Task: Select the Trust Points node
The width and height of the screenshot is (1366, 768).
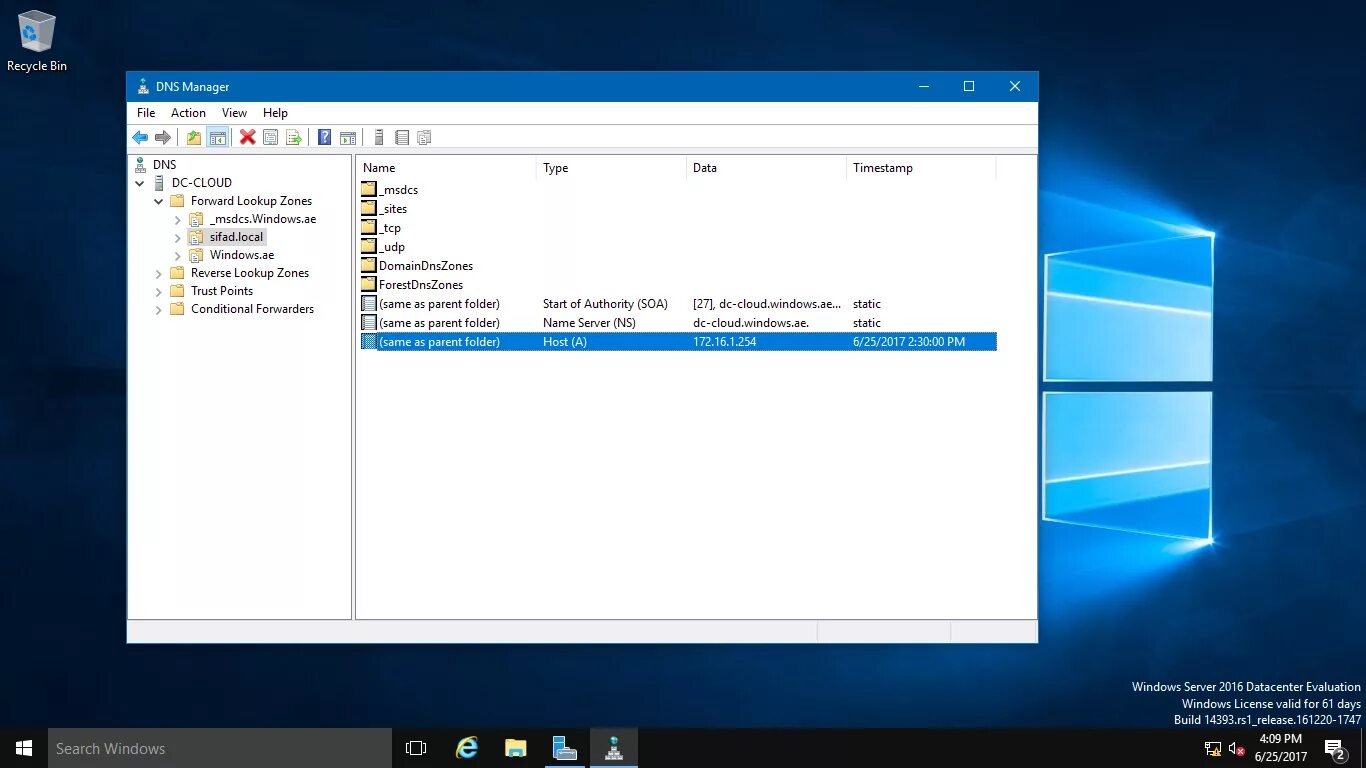Action: (x=221, y=290)
